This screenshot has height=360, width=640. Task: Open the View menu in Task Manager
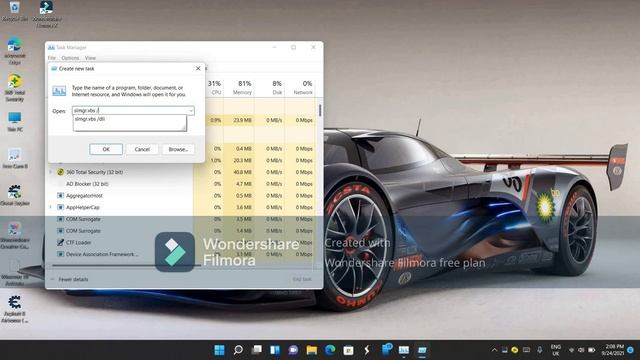tap(90, 58)
